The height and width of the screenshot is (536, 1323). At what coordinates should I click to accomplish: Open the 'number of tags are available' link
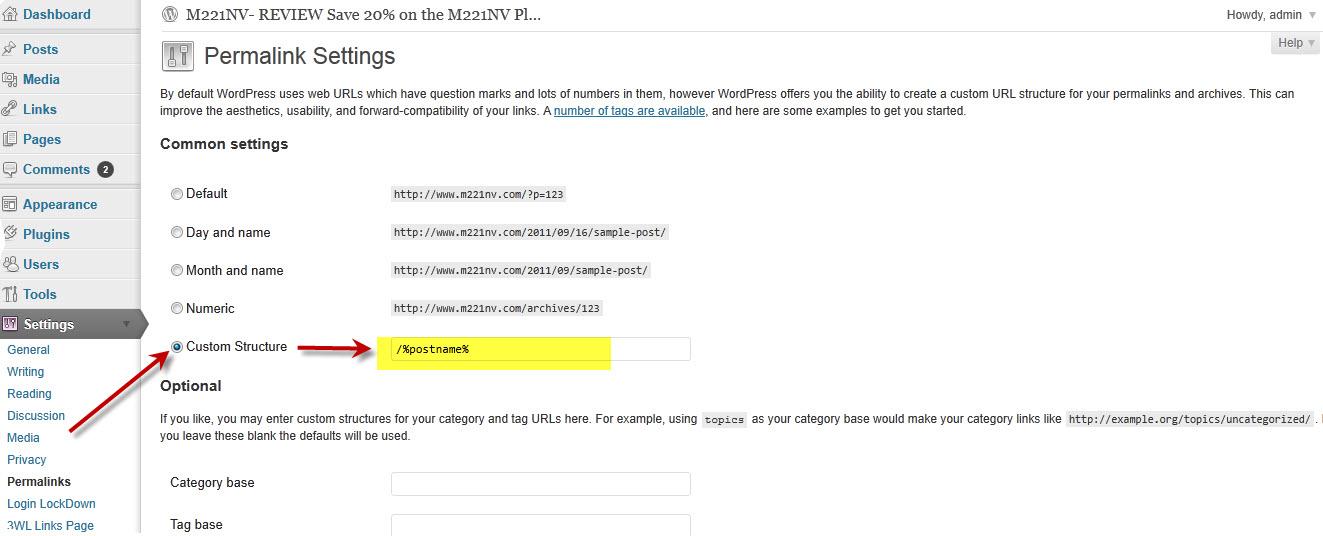[630, 111]
